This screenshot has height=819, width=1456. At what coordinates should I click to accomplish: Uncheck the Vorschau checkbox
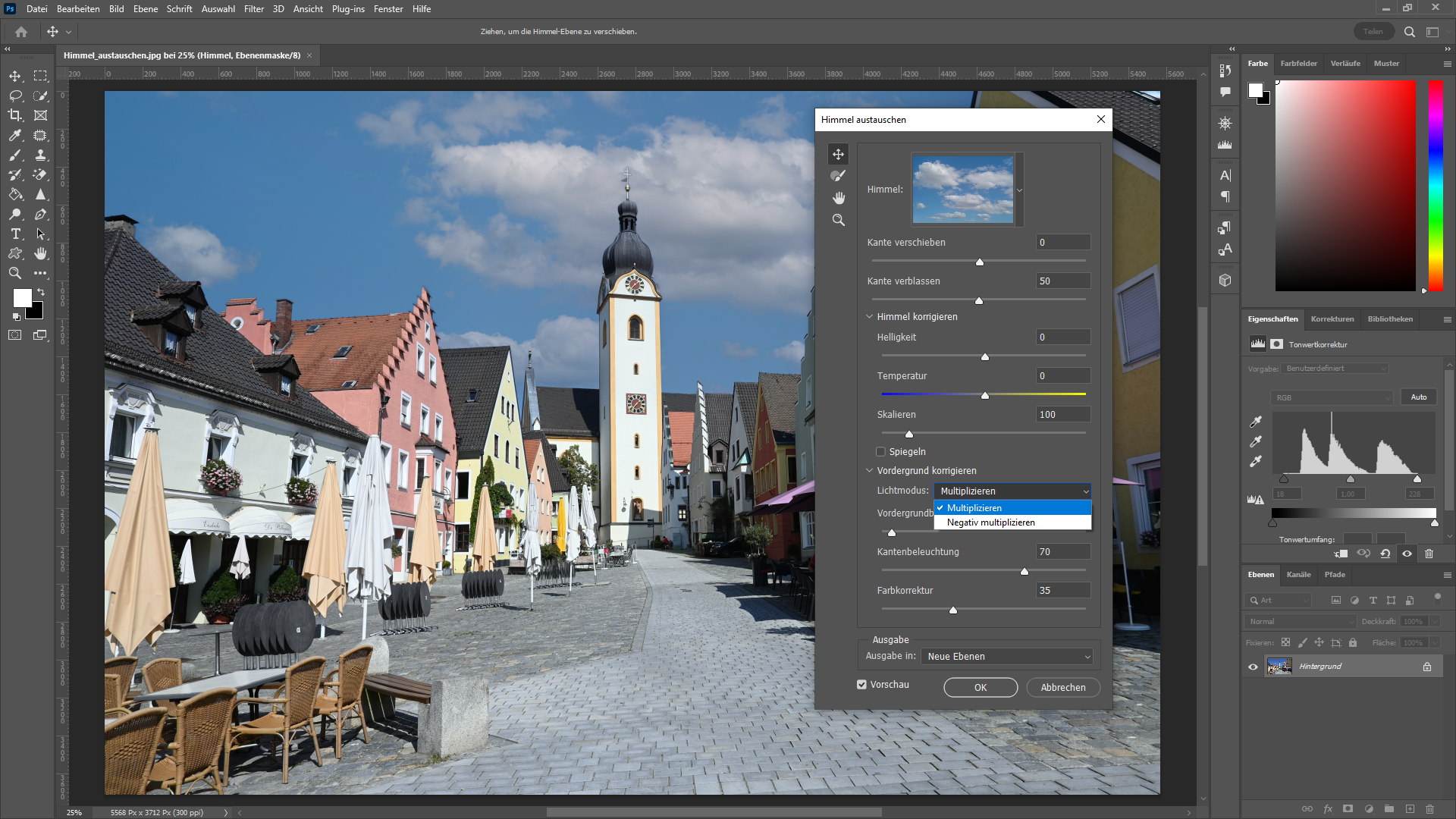pos(861,684)
